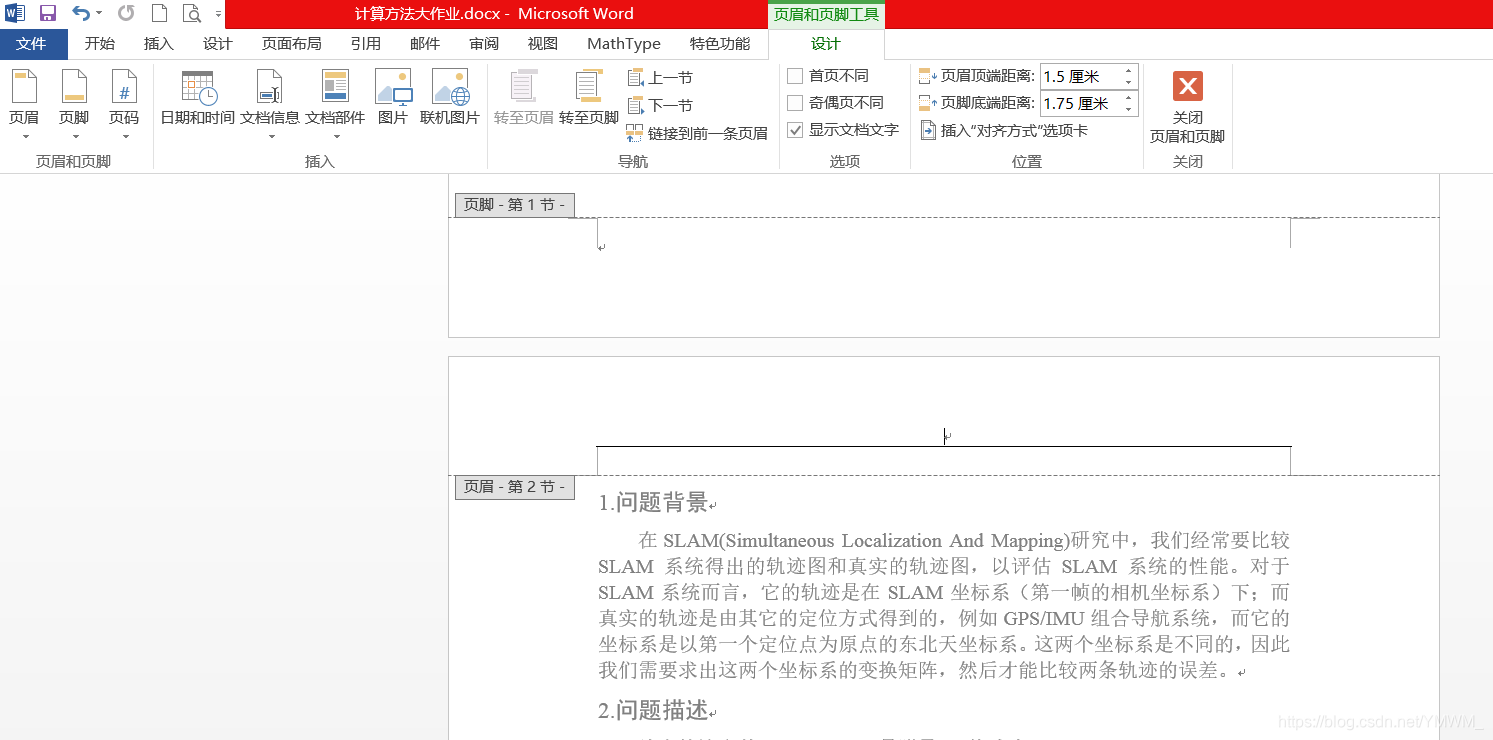Screen dimensions: 1493x740
Task: Click inside the section 2 header text area
Action: [943, 436]
